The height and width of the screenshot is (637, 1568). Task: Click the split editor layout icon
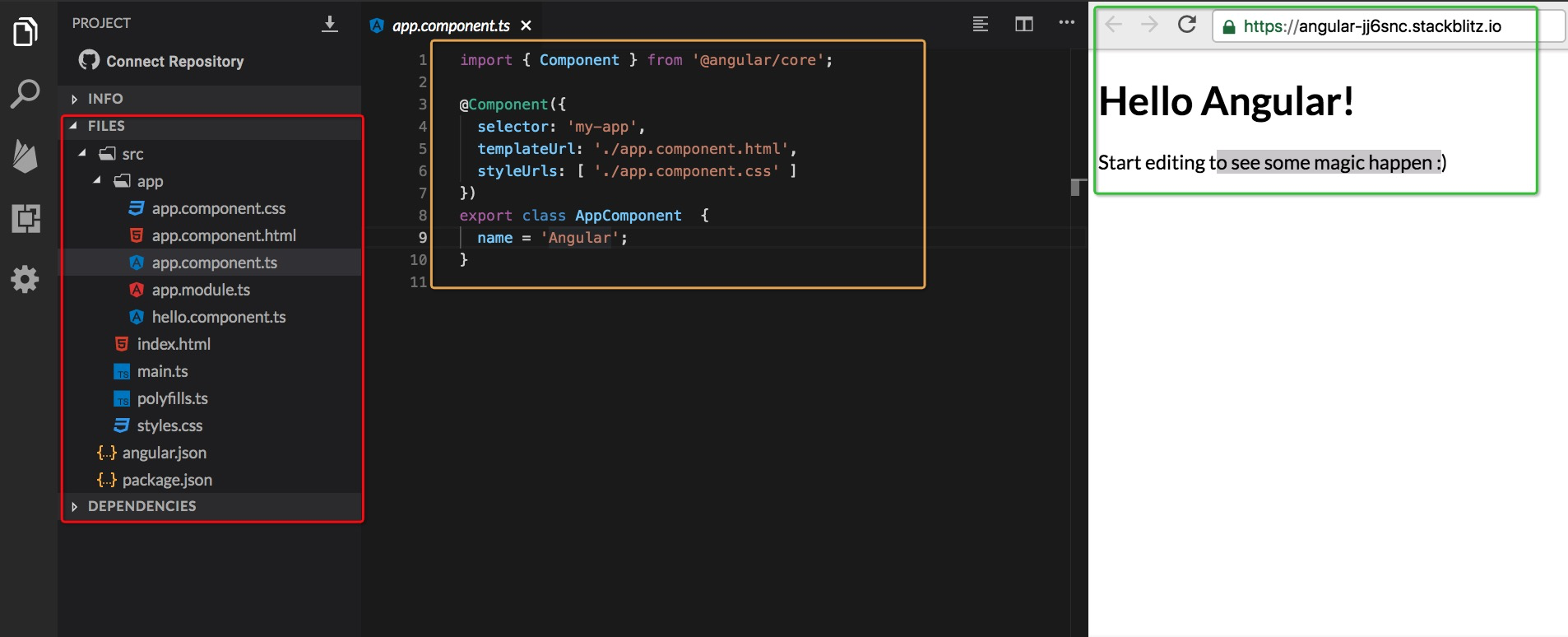[1024, 24]
